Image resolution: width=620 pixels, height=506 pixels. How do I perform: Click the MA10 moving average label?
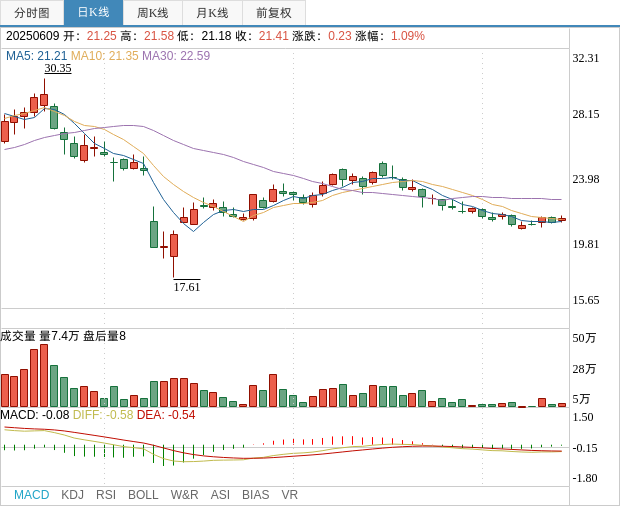[x=104, y=56]
